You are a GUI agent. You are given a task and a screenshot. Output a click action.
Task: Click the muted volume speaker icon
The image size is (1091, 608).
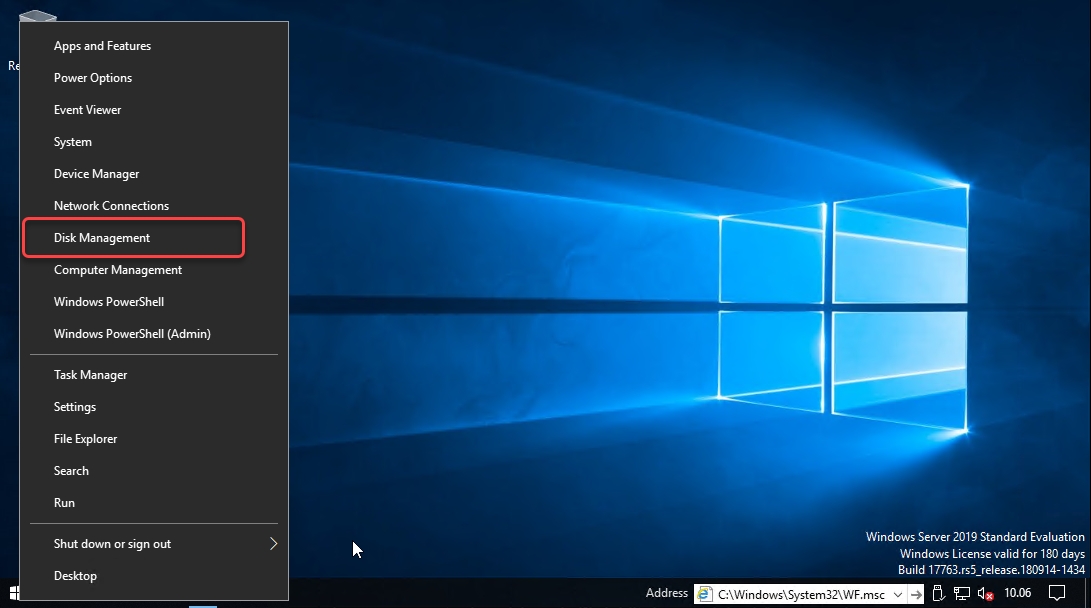(985, 593)
